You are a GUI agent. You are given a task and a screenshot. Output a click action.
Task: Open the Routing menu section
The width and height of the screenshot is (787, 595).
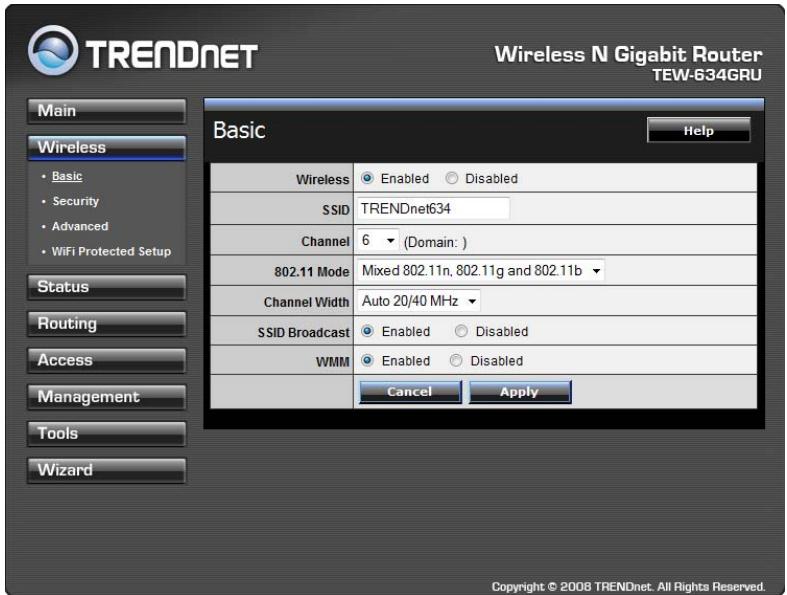(x=106, y=324)
